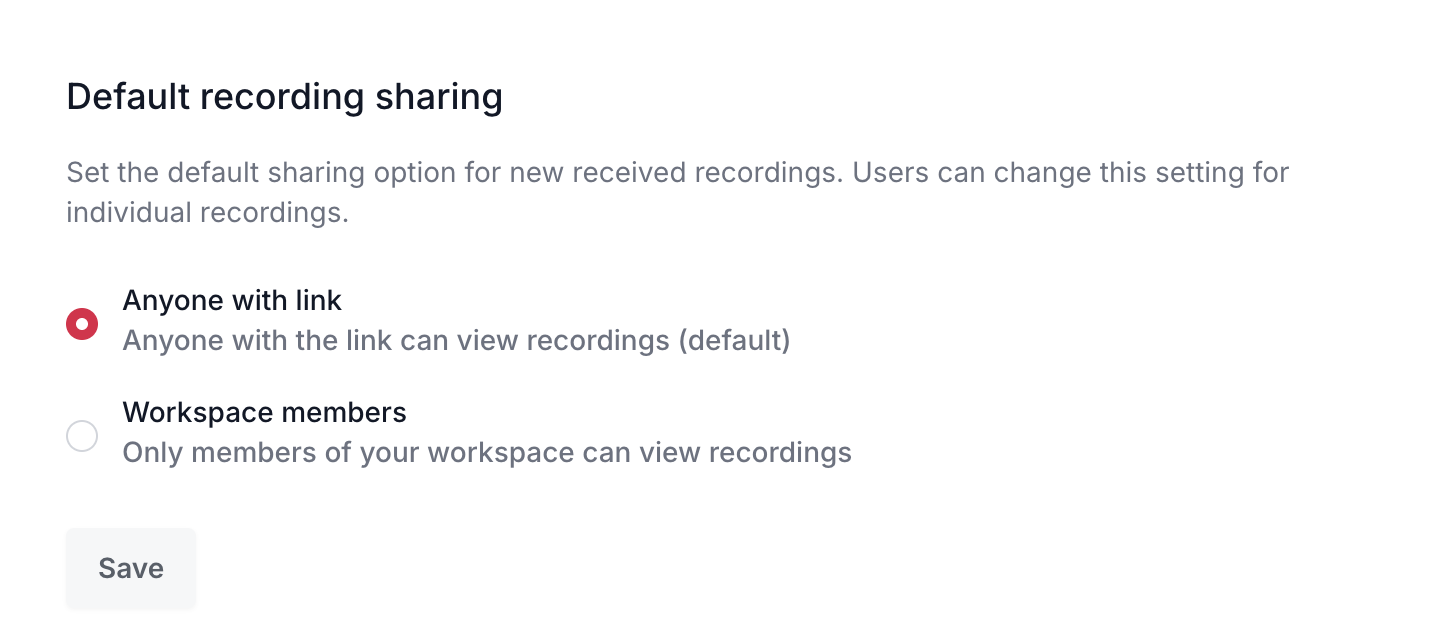Click the empty unselected radio circle
The height and width of the screenshot is (640, 1430).
pos(82,436)
